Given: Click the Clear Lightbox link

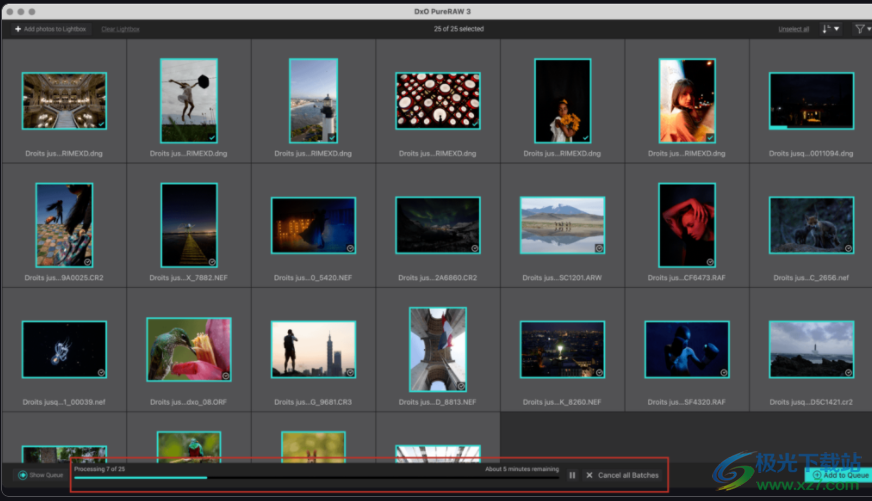Looking at the screenshot, I should coord(120,29).
